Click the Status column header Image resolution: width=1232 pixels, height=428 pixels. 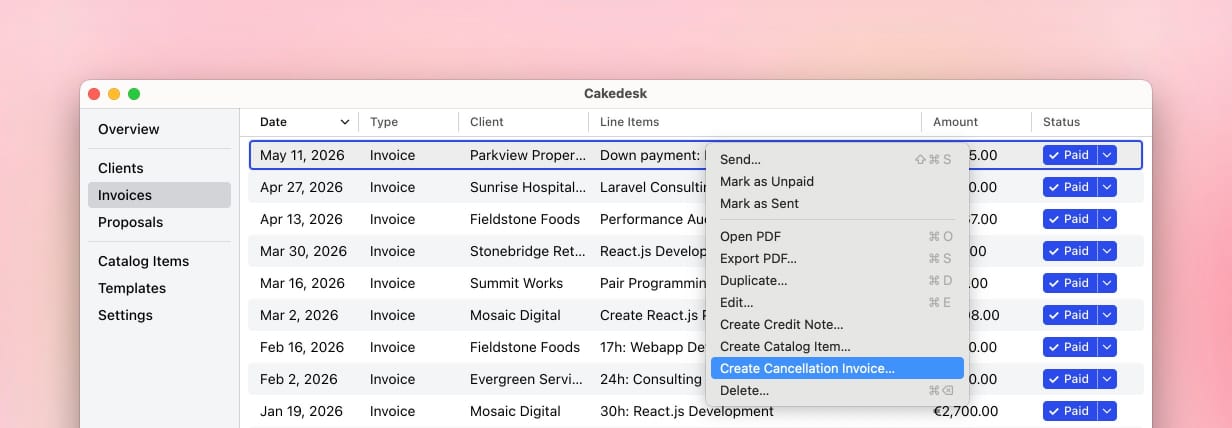click(1087, 122)
